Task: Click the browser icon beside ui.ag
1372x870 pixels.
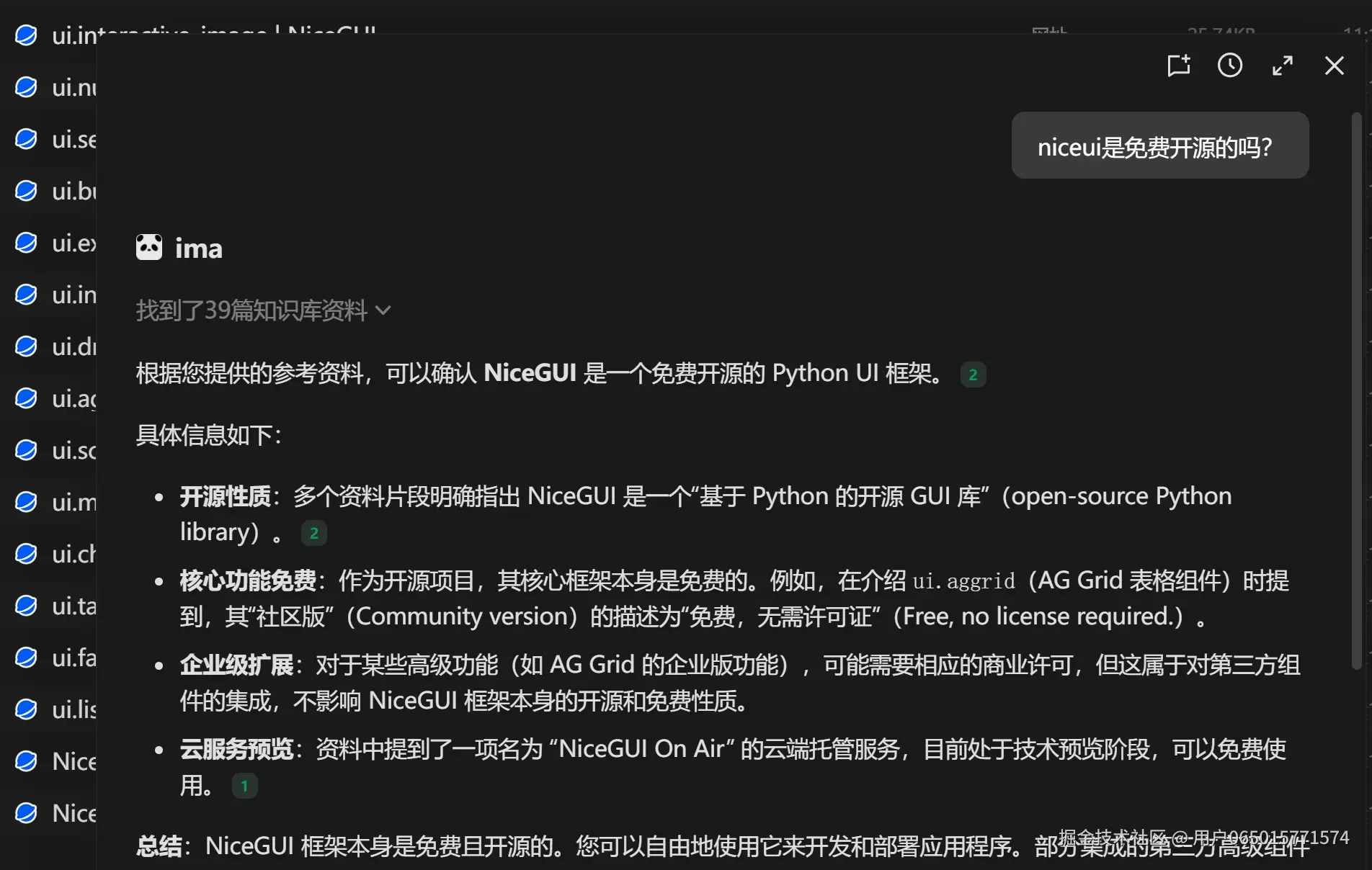Action: click(26, 398)
